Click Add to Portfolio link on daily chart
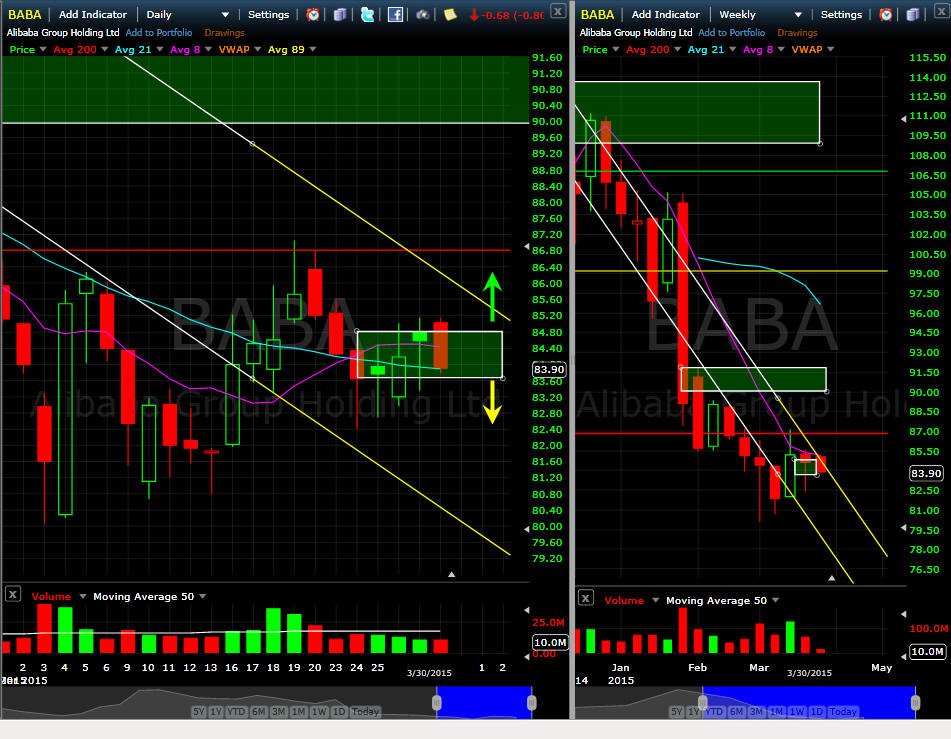 [159, 33]
